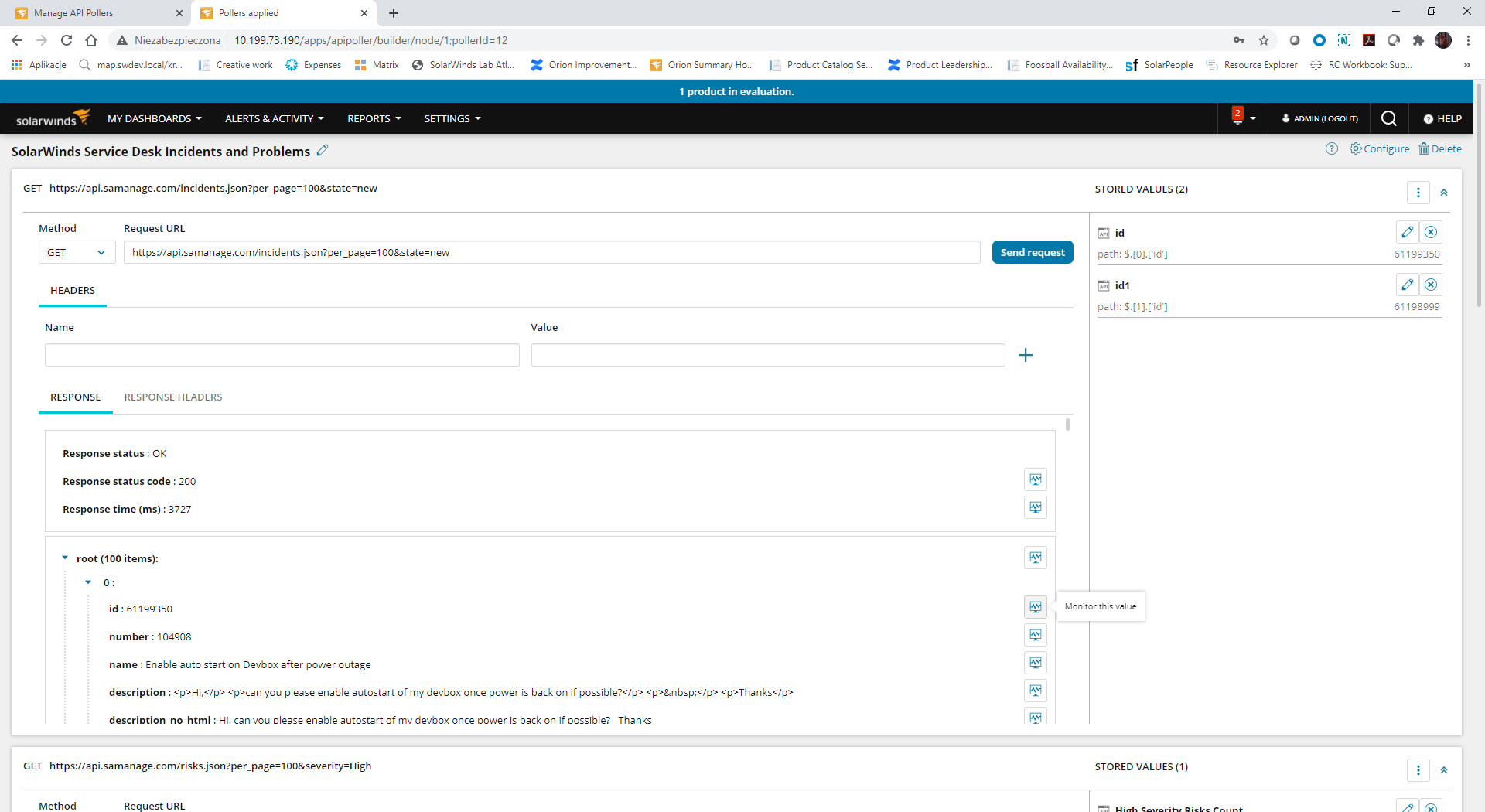Open the Method GET dropdown
Image resolution: width=1485 pixels, height=812 pixels.
coord(77,252)
